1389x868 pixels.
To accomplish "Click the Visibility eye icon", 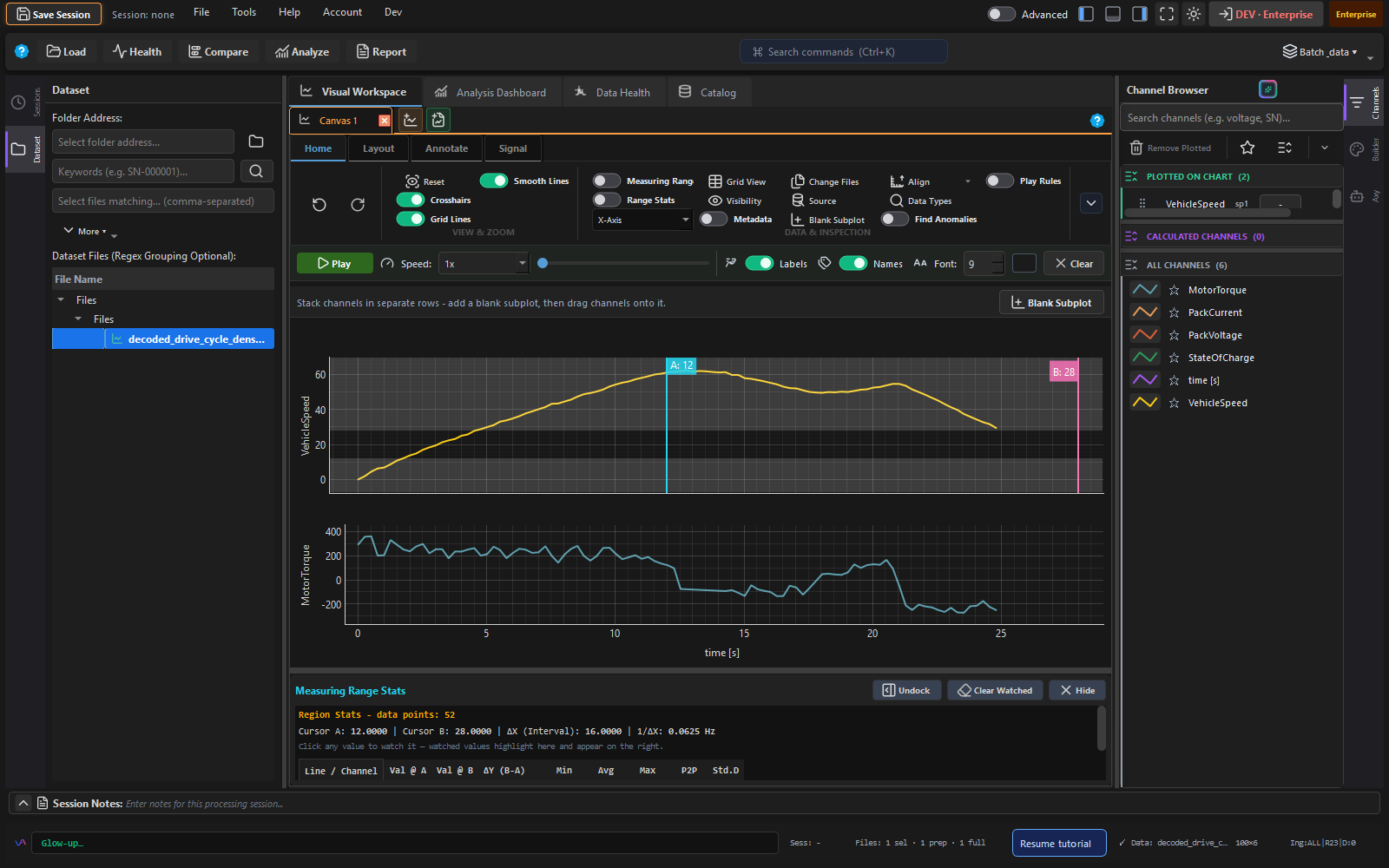I will (715, 201).
